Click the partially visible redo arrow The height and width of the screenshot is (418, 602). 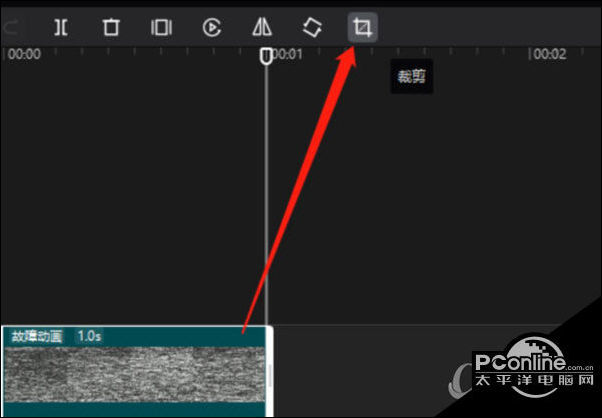coord(10,28)
